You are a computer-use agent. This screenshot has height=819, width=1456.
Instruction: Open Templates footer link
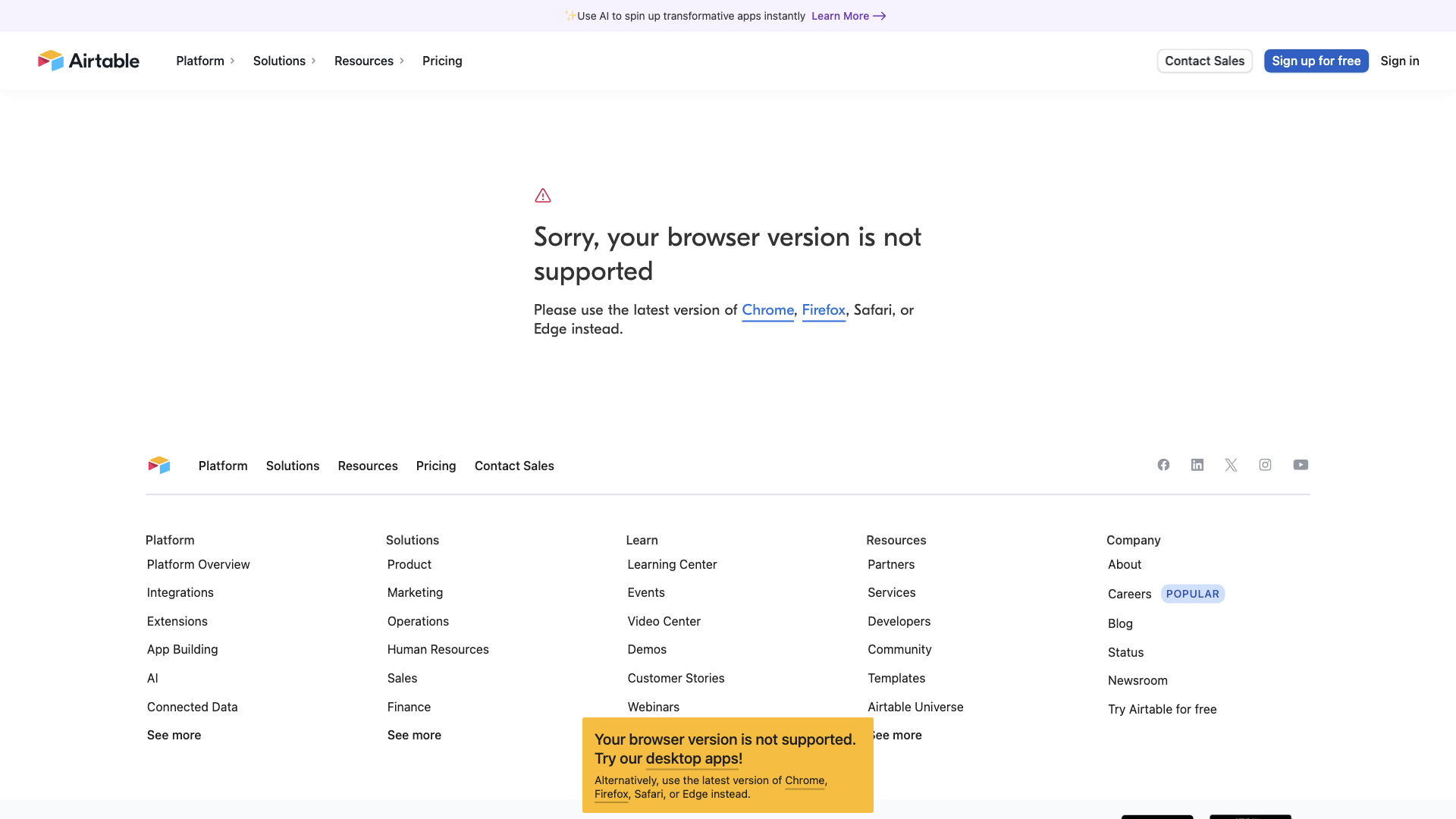point(896,678)
